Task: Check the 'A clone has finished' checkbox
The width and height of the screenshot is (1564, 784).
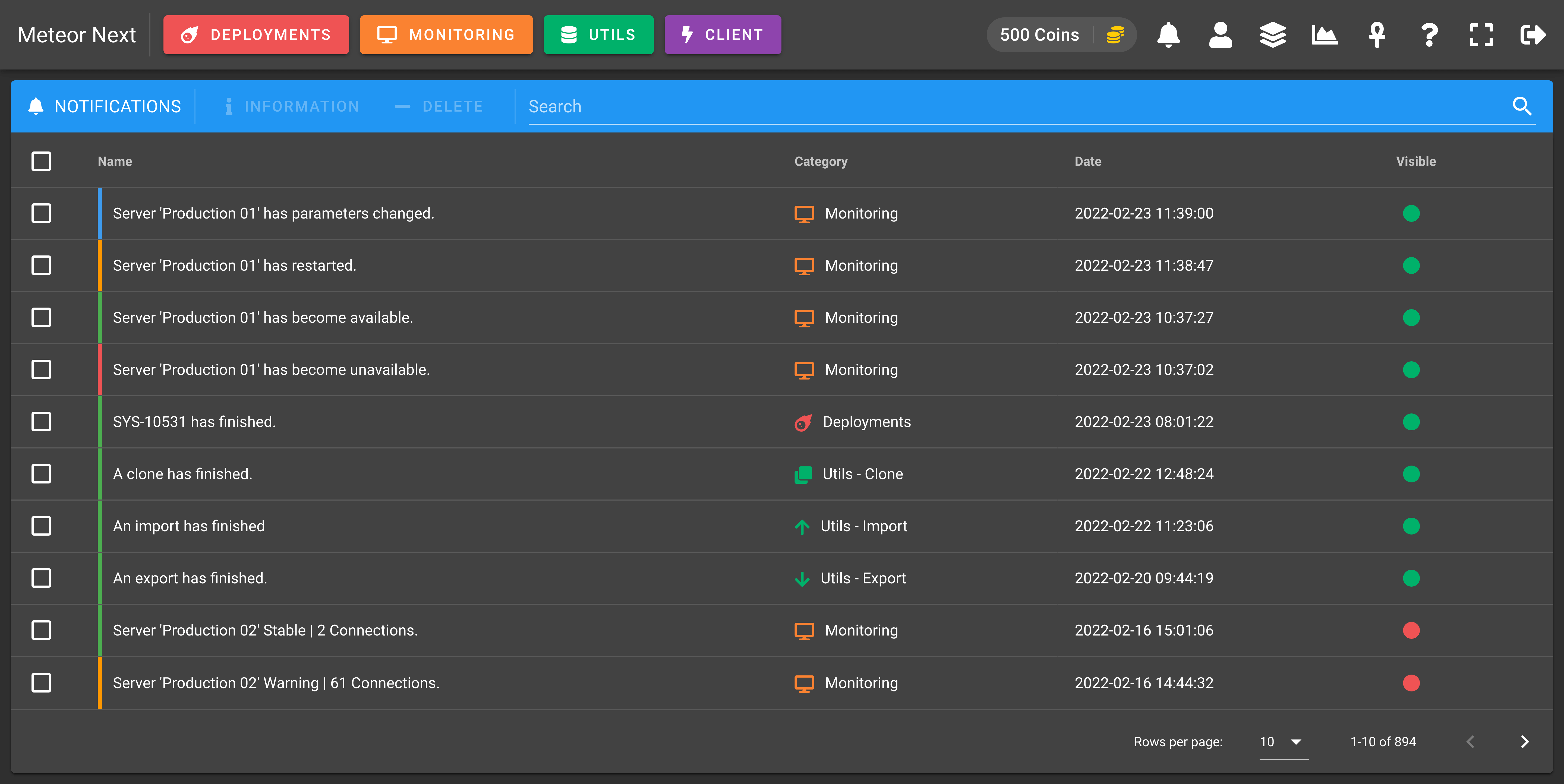Action: click(x=41, y=475)
